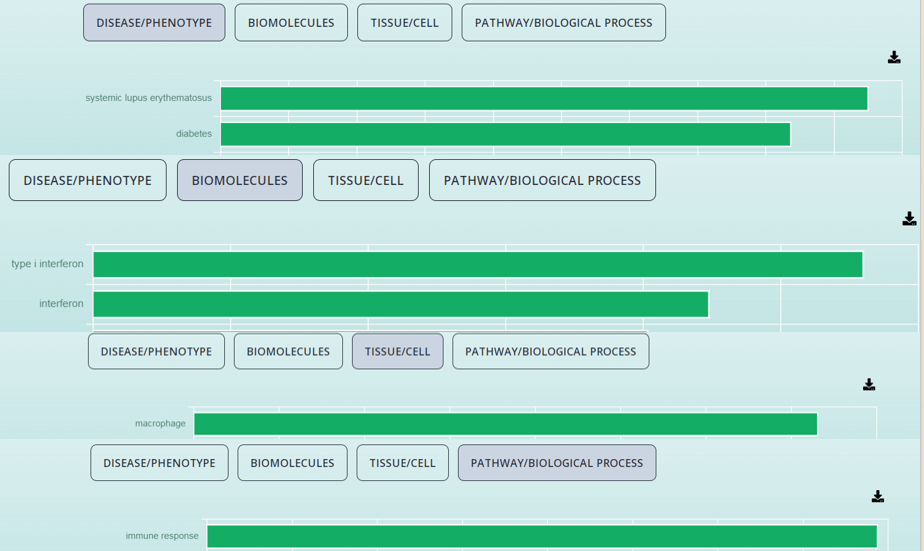The height and width of the screenshot is (551, 924).
Task: Switch bottom panel to BIOMOLECULES
Action: pos(292,463)
